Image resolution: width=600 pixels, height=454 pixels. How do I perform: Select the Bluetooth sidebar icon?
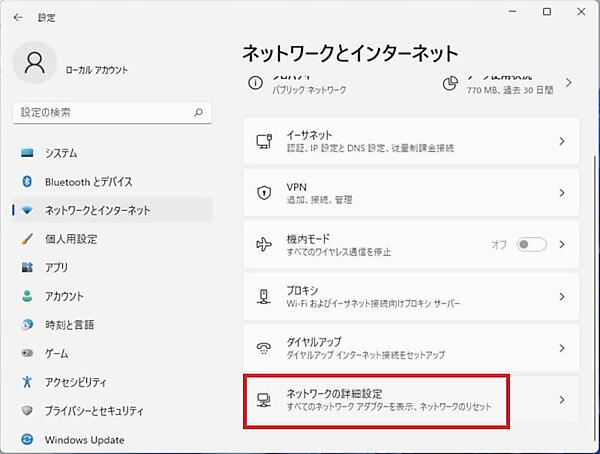point(27,181)
